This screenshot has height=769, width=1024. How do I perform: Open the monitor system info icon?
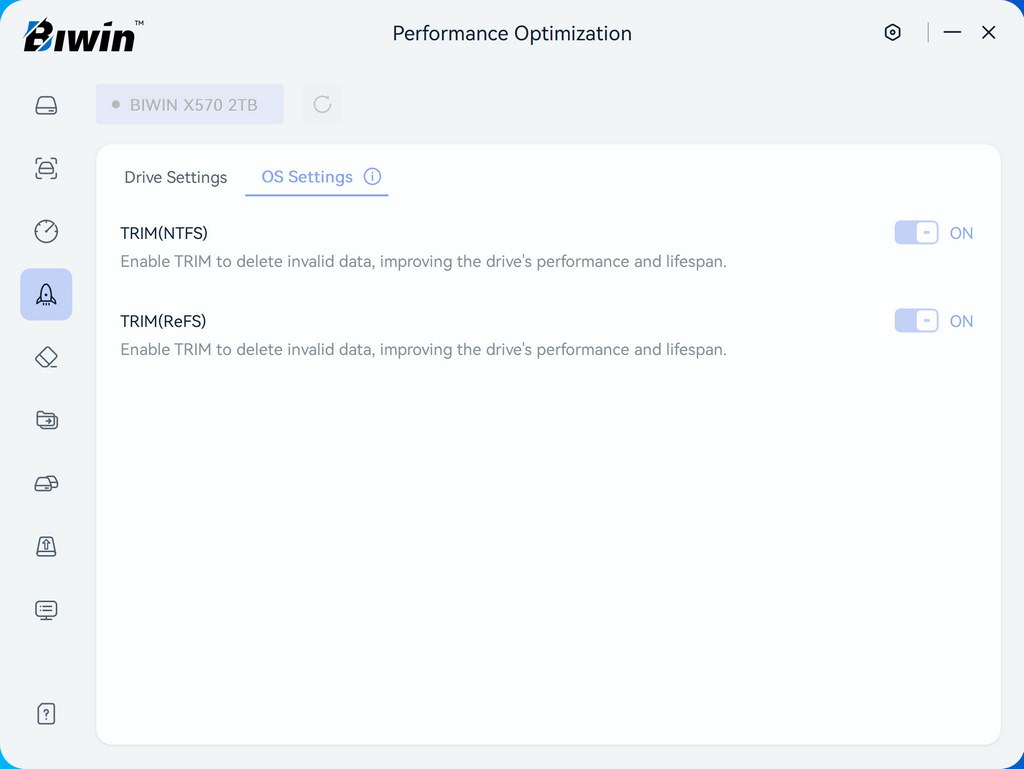(46, 609)
